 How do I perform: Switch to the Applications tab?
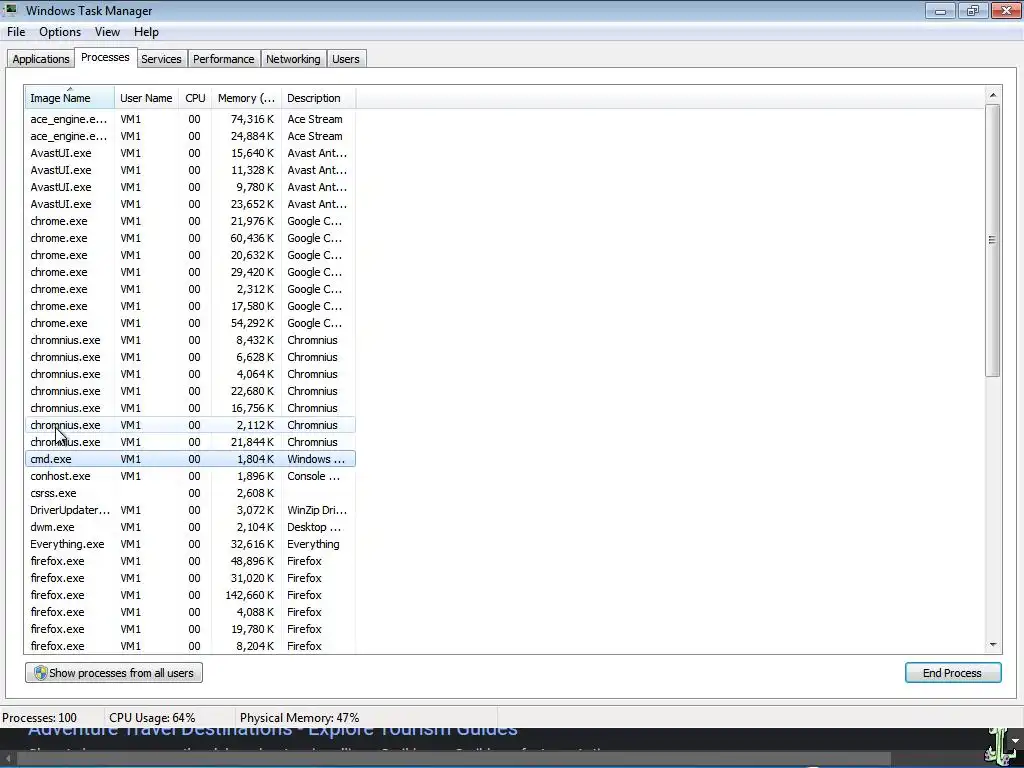pyautogui.click(x=40, y=59)
